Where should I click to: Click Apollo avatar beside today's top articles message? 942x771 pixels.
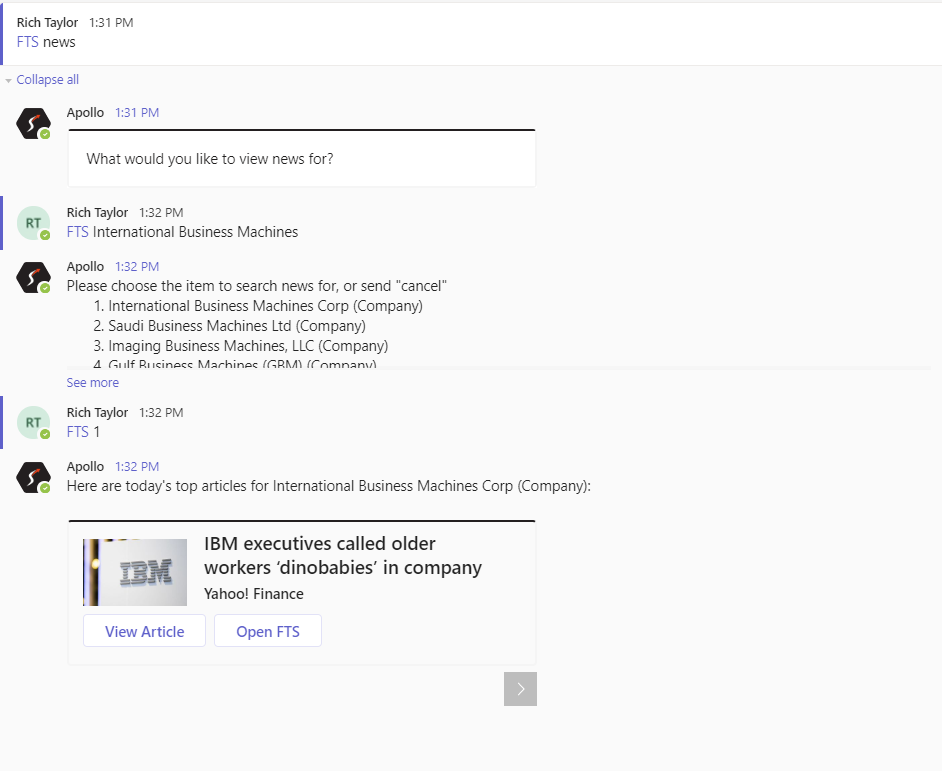33,478
